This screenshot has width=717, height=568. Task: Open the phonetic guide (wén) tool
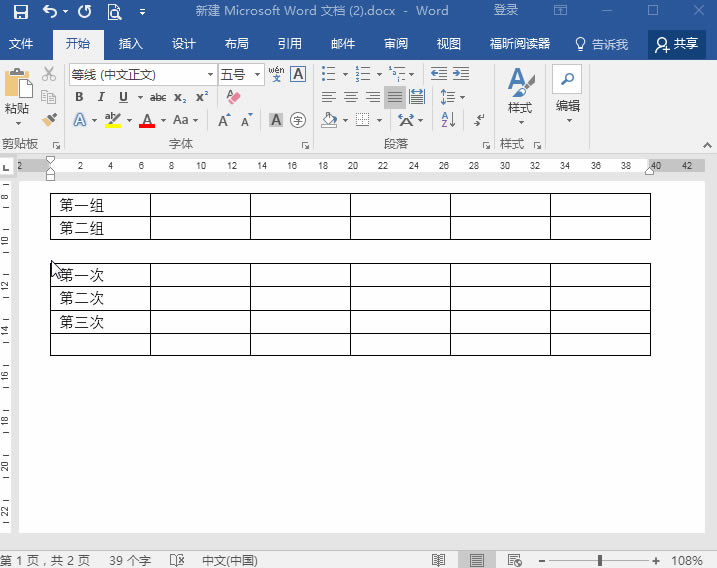pos(276,74)
